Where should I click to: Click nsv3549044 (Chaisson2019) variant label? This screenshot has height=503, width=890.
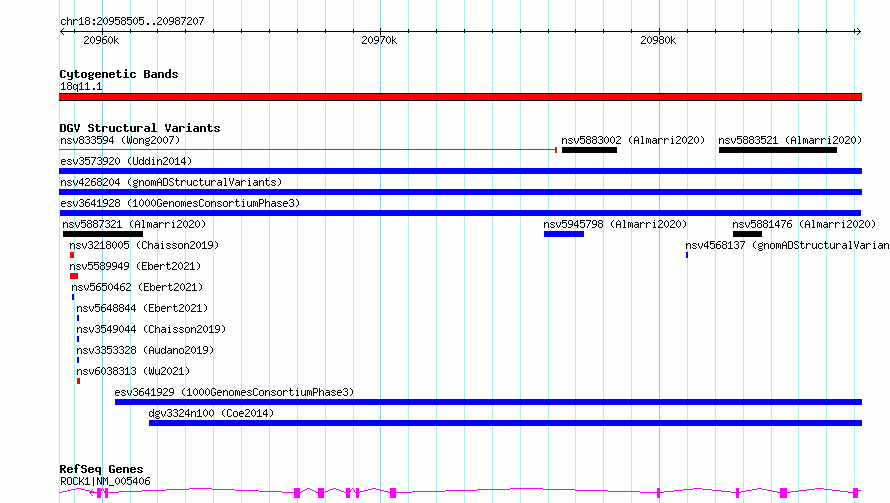click(151, 329)
